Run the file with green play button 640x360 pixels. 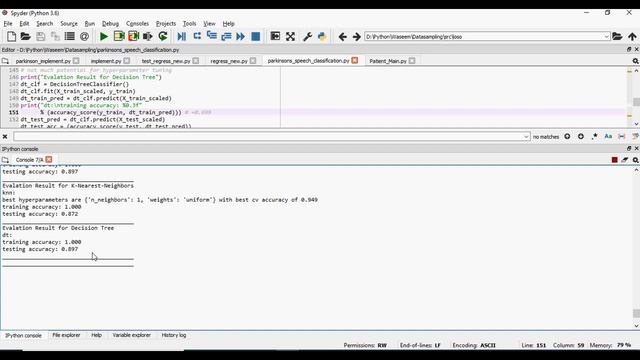(104, 36)
